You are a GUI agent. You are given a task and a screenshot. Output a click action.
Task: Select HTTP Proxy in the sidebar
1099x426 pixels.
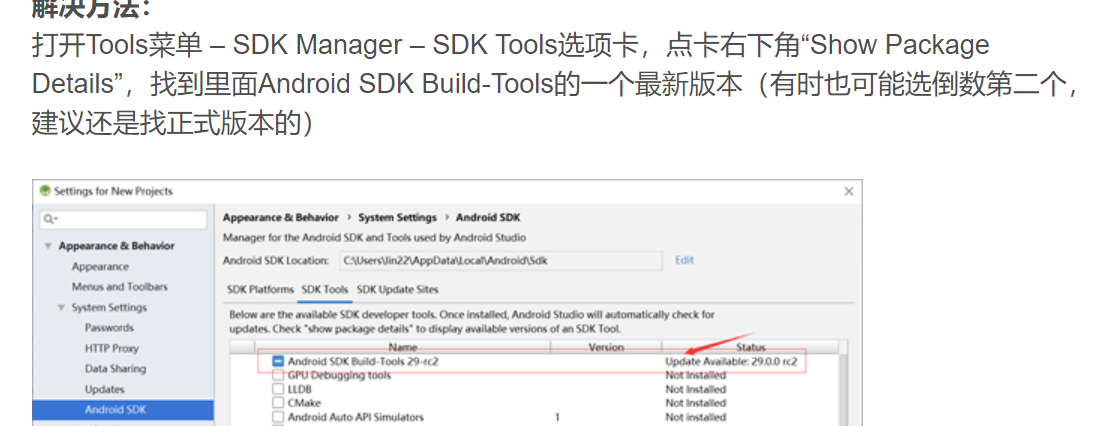[x=111, y=348]
